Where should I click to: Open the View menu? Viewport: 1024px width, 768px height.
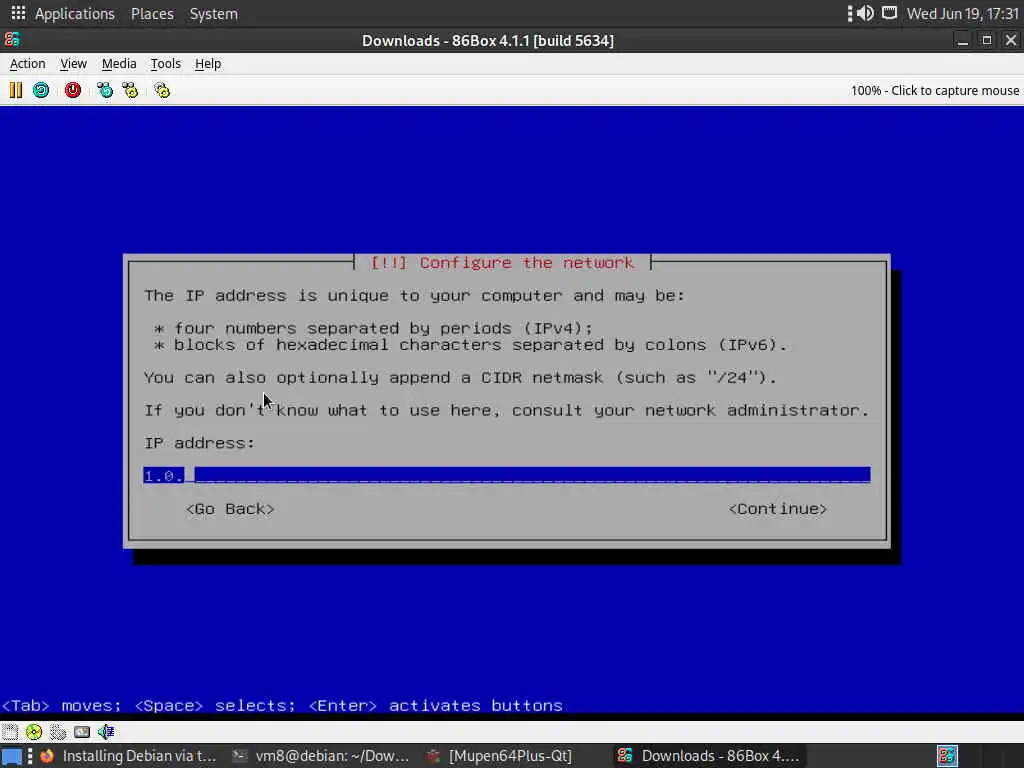click(x=73, y=63)
